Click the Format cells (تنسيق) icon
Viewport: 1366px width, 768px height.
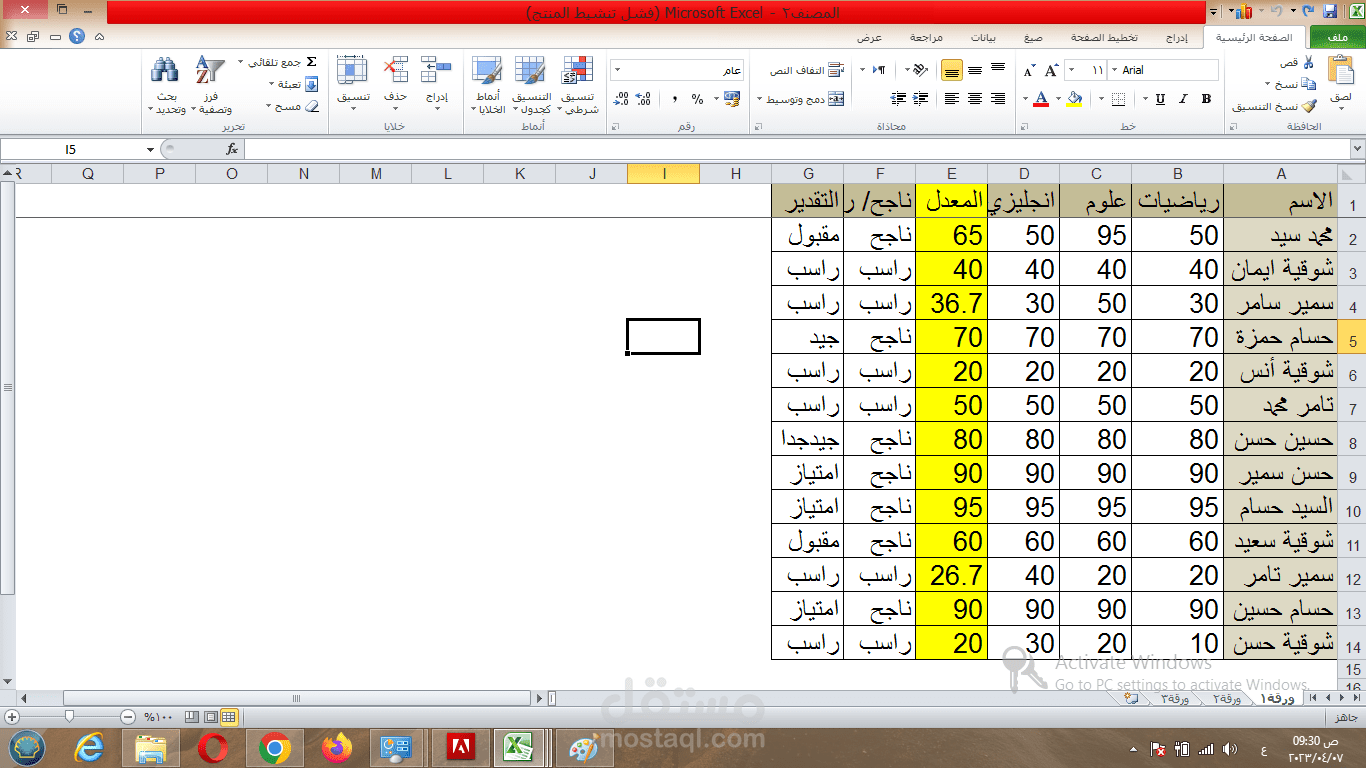(352, 69)
